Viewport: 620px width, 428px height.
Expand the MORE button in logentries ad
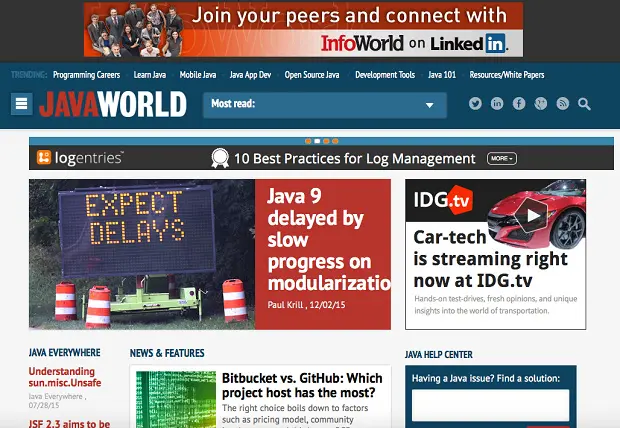[502, 159]
